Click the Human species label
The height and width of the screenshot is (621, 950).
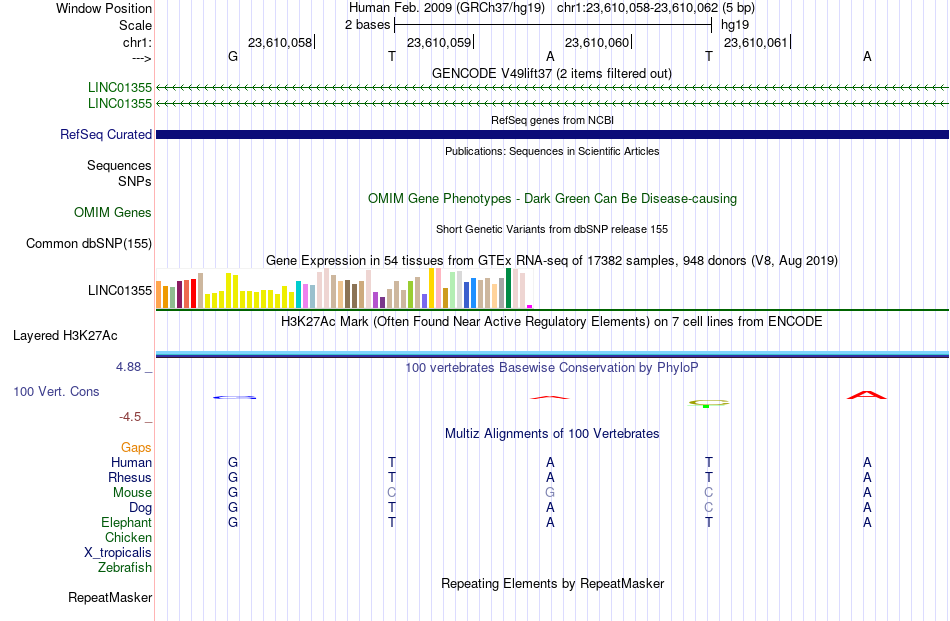coord(131,462)
